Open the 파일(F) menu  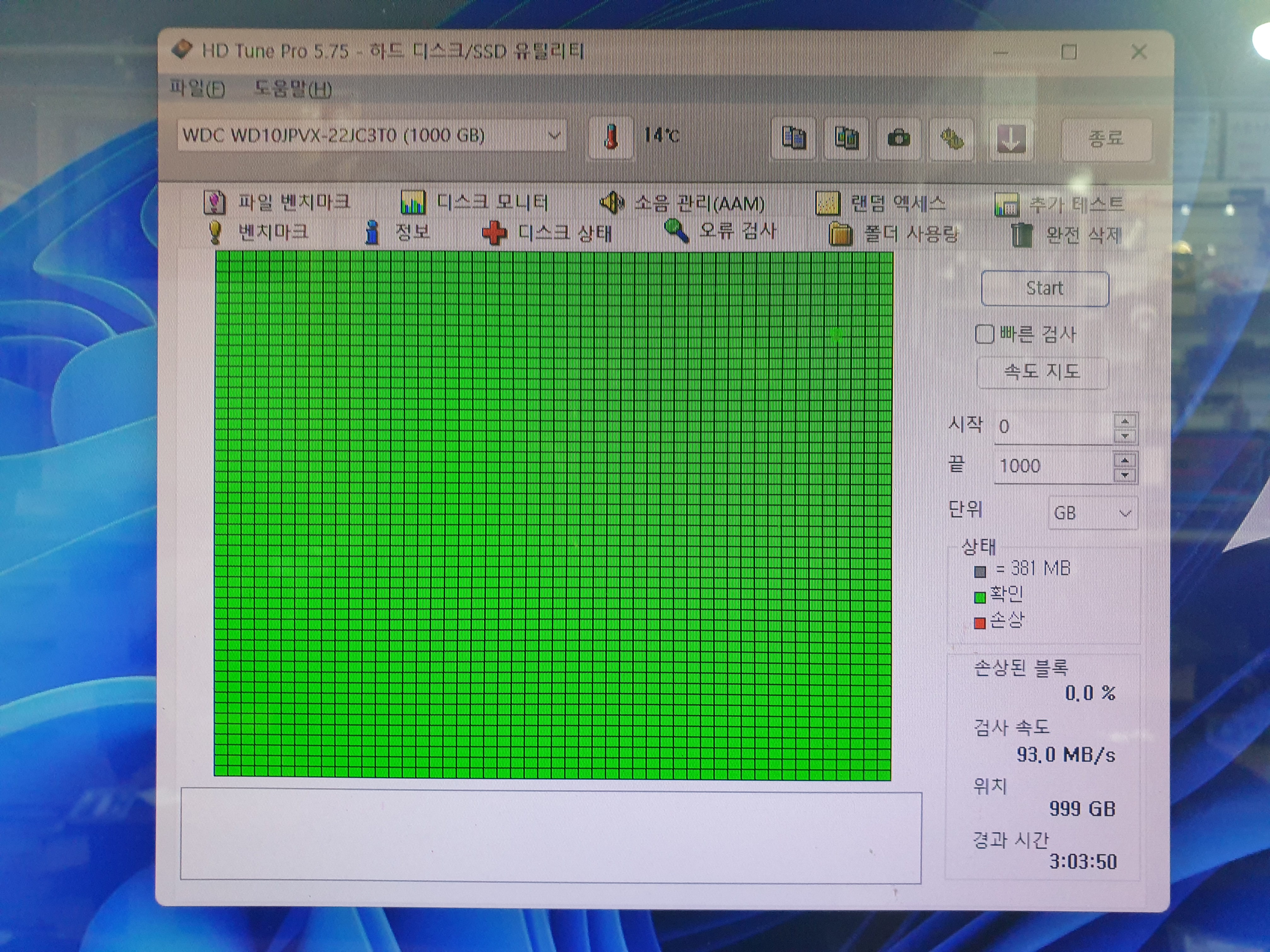pyautogui.click(x=197, y=88)
